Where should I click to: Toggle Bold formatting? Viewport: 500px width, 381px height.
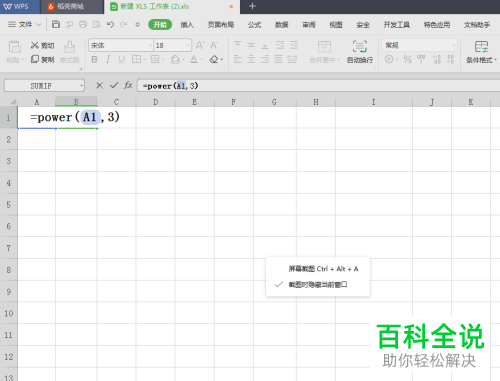[x=94, y=59]
